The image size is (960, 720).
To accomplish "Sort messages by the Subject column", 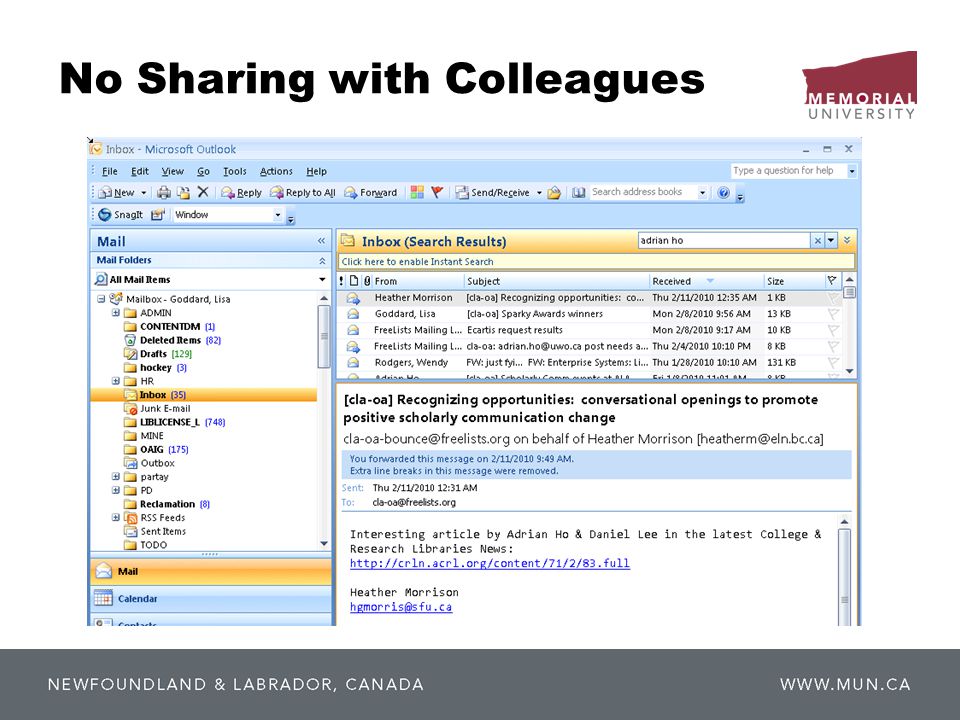I will tap(557, 281).
